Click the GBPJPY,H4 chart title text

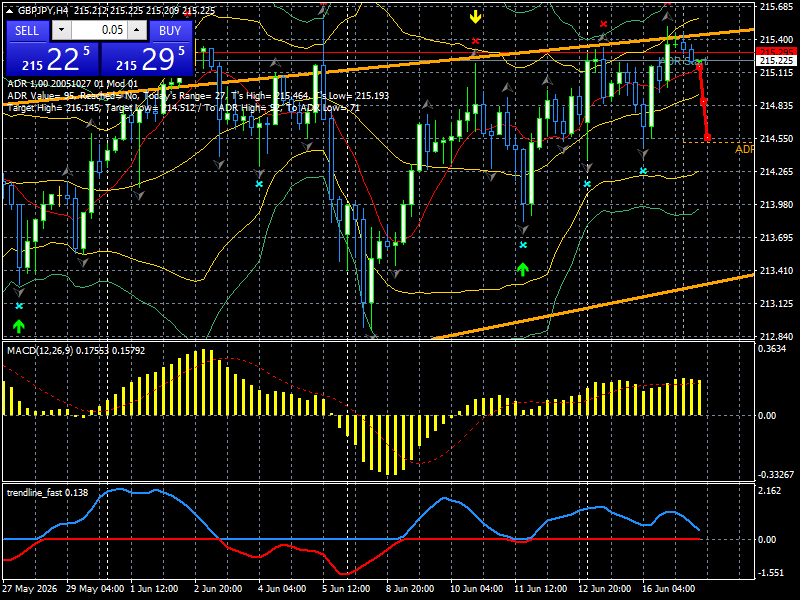(42, 11)
